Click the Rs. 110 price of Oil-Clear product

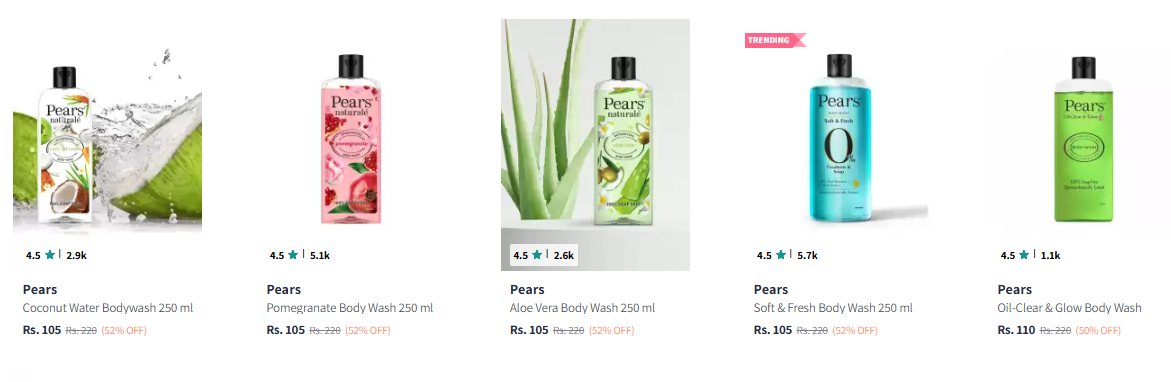coord(1016,330)
